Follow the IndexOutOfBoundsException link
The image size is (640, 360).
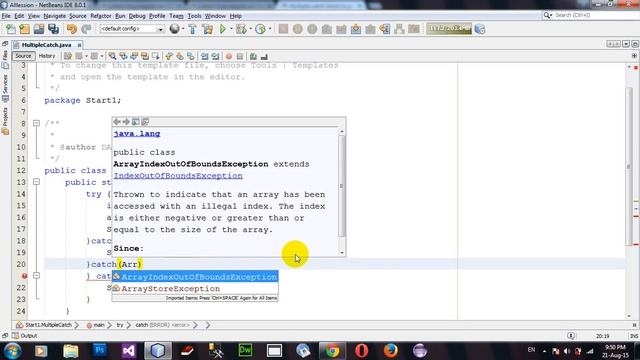coord(178,176)
